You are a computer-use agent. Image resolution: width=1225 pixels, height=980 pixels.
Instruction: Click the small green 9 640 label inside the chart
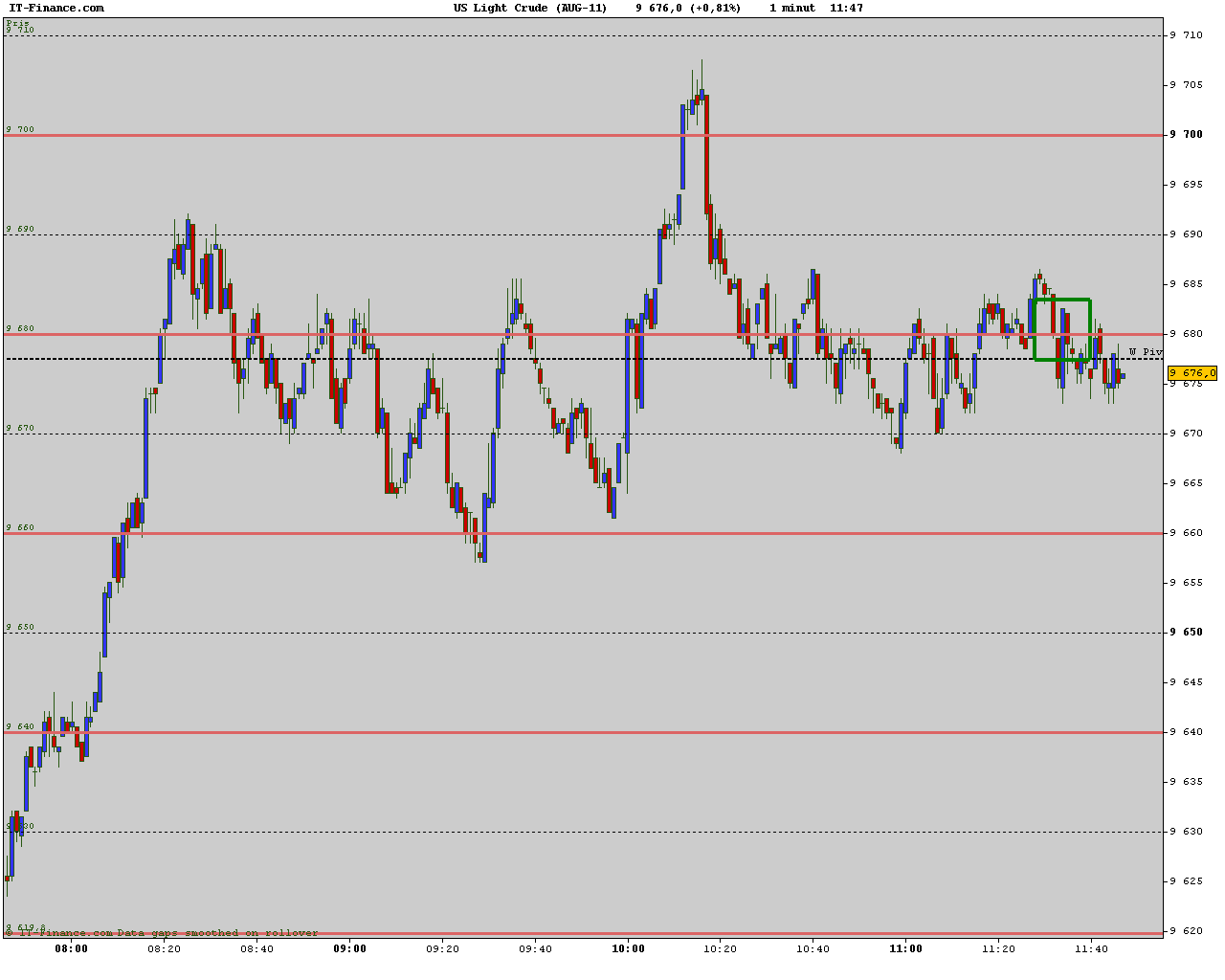pos(20,726)
